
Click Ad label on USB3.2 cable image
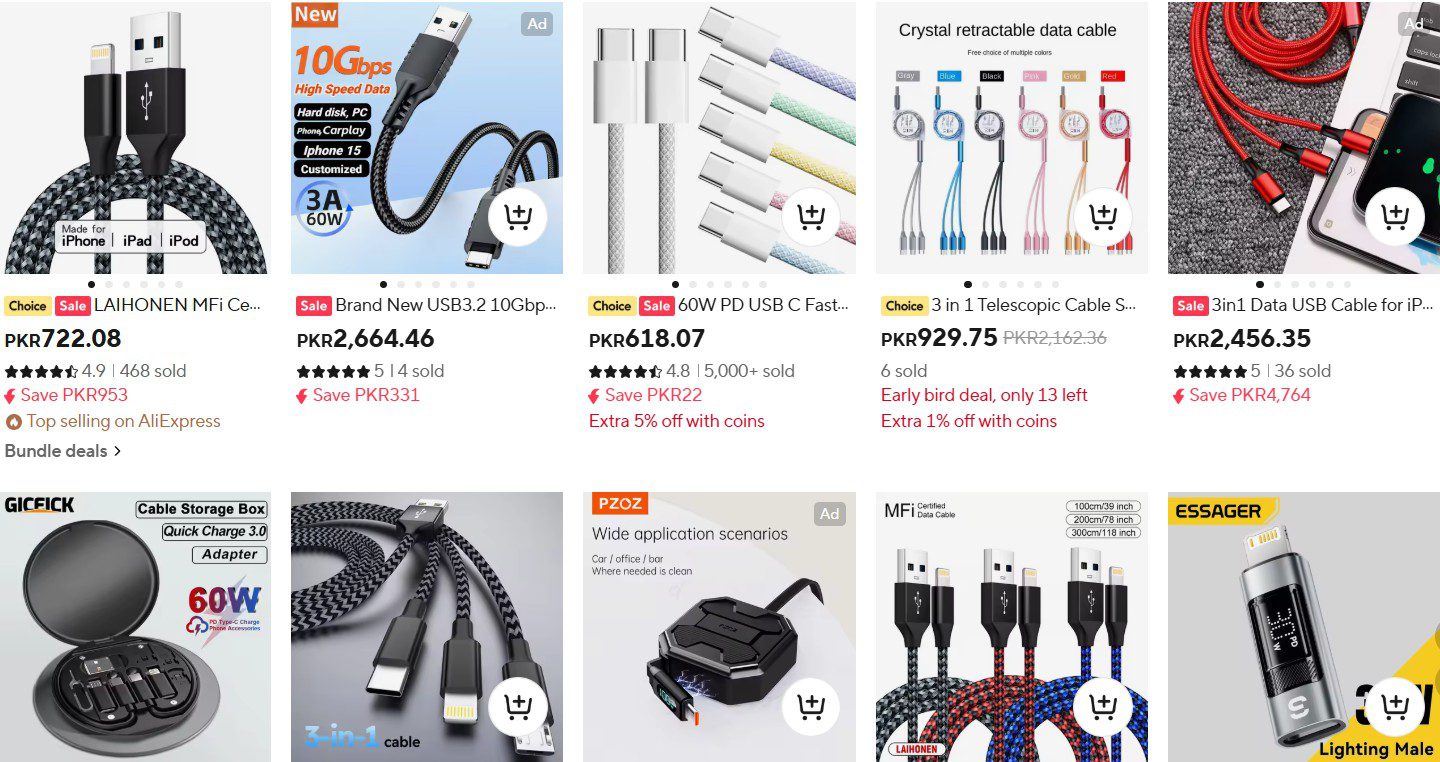point(538,24)
